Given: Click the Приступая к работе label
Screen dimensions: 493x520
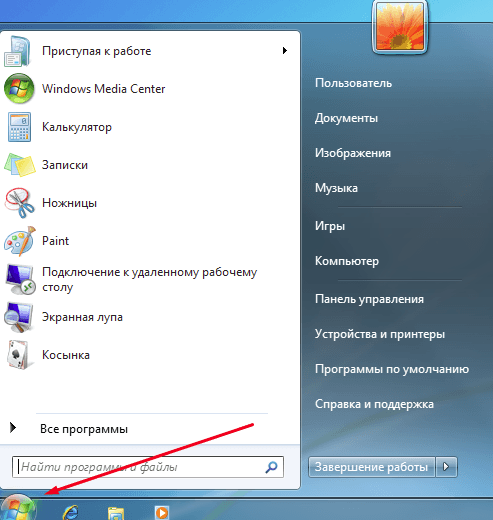Looking at the screenshot, I should (96, 51).
